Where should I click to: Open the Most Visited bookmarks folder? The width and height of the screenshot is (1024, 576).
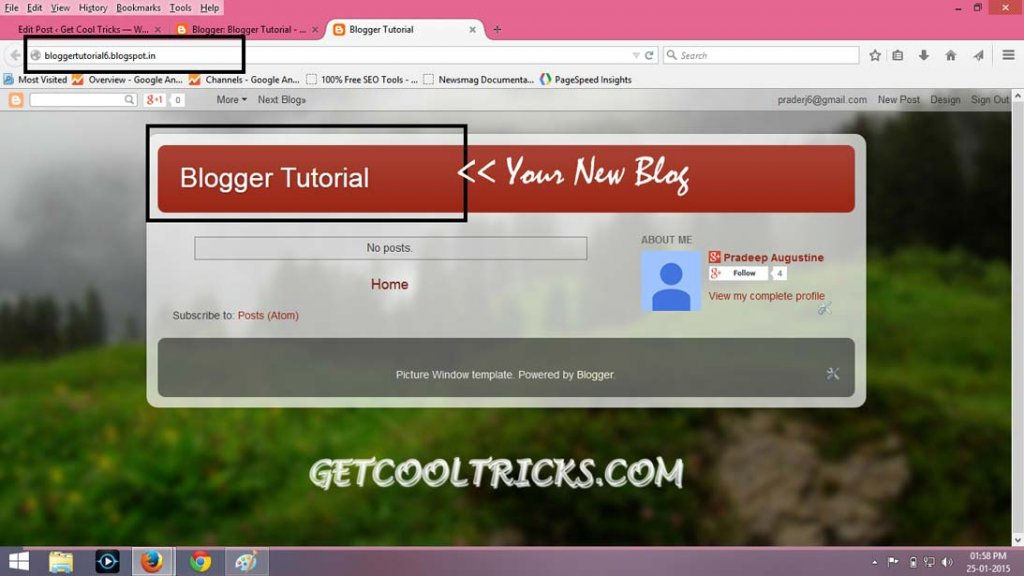click(x=35, y=80)
